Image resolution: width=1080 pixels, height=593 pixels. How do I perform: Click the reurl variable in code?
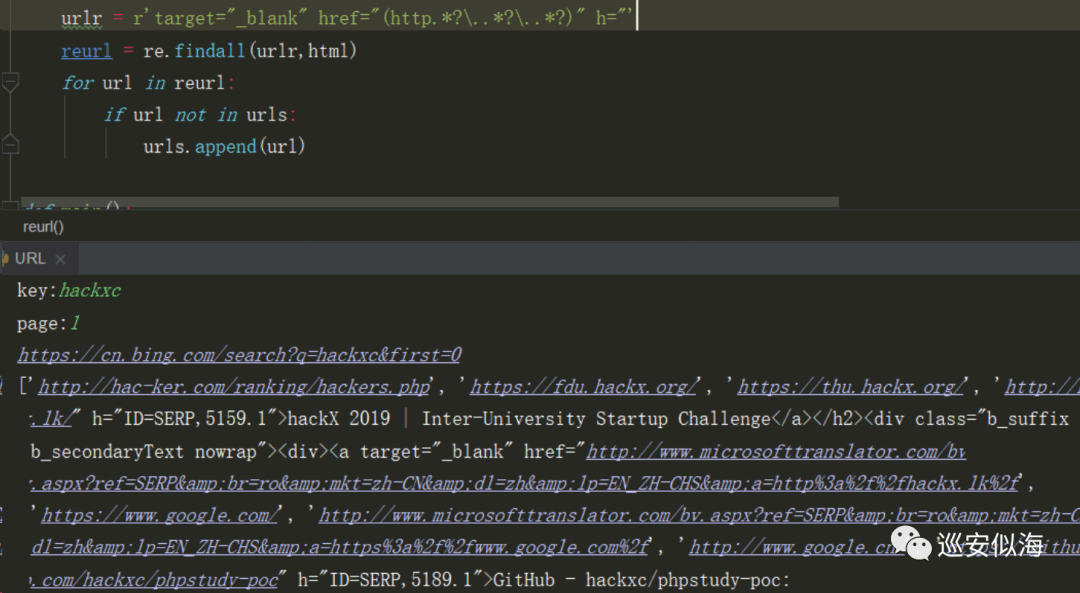point(86,51)
